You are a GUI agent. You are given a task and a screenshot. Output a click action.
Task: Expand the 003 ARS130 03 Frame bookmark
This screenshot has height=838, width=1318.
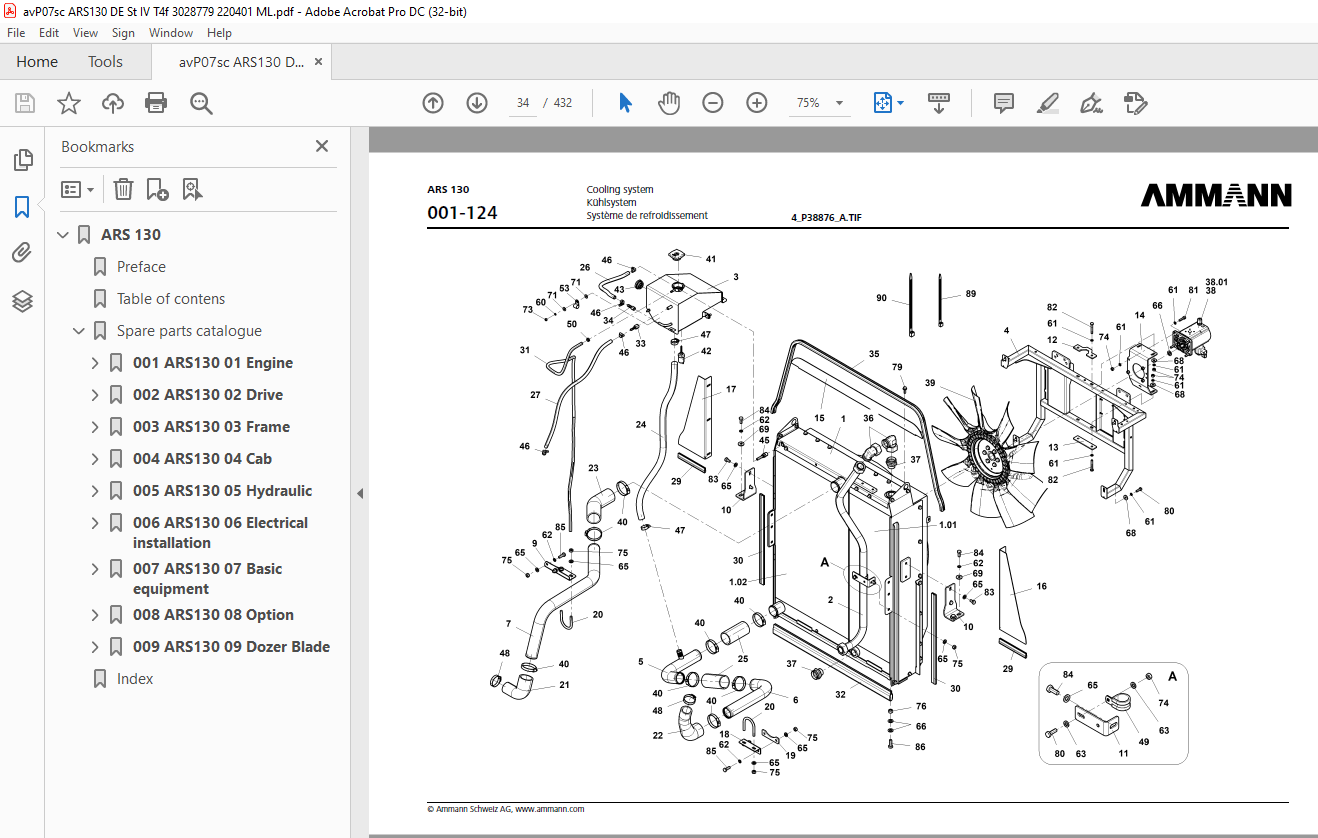(x=95, y=427)
